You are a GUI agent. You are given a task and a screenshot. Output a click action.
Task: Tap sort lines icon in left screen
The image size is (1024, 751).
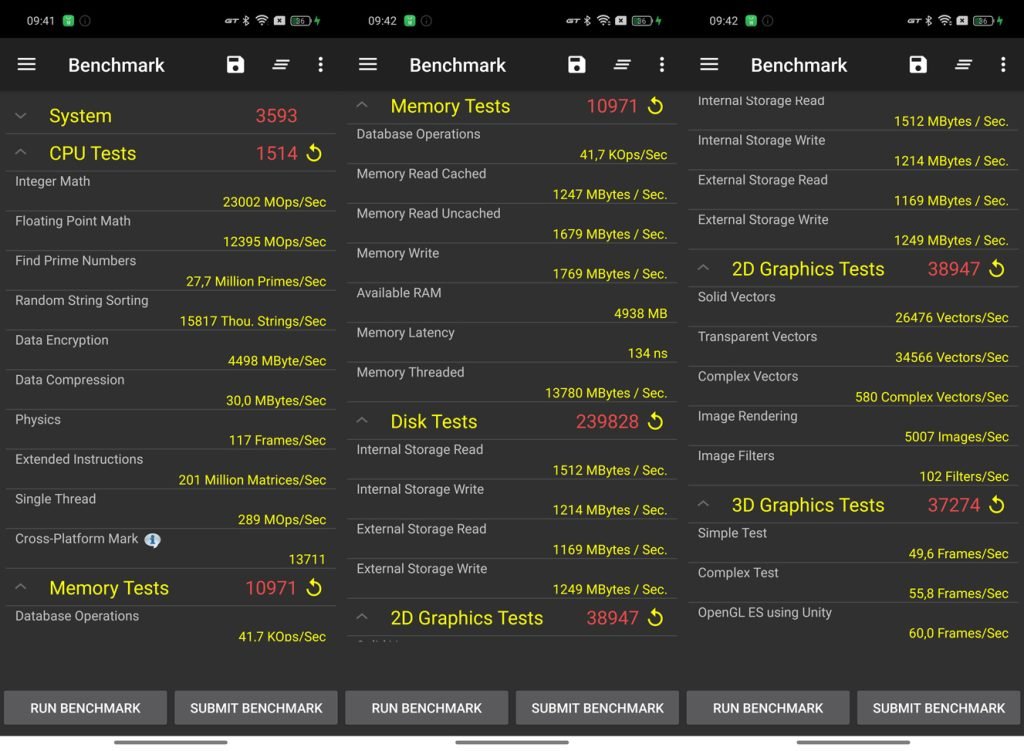coord(281,65)
